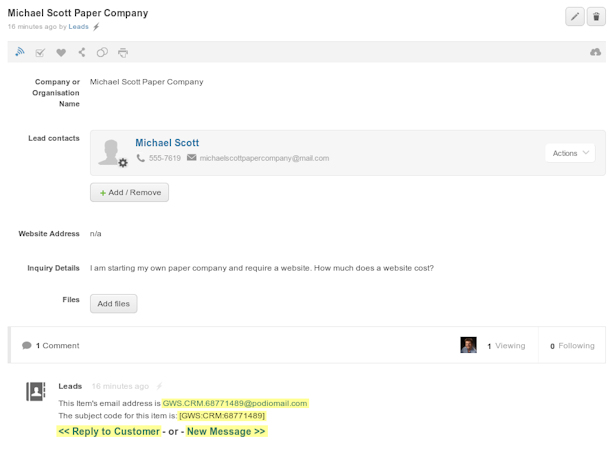Click the Leads app link in header
This screenshot has height=450, width=614.
[78, 27]
